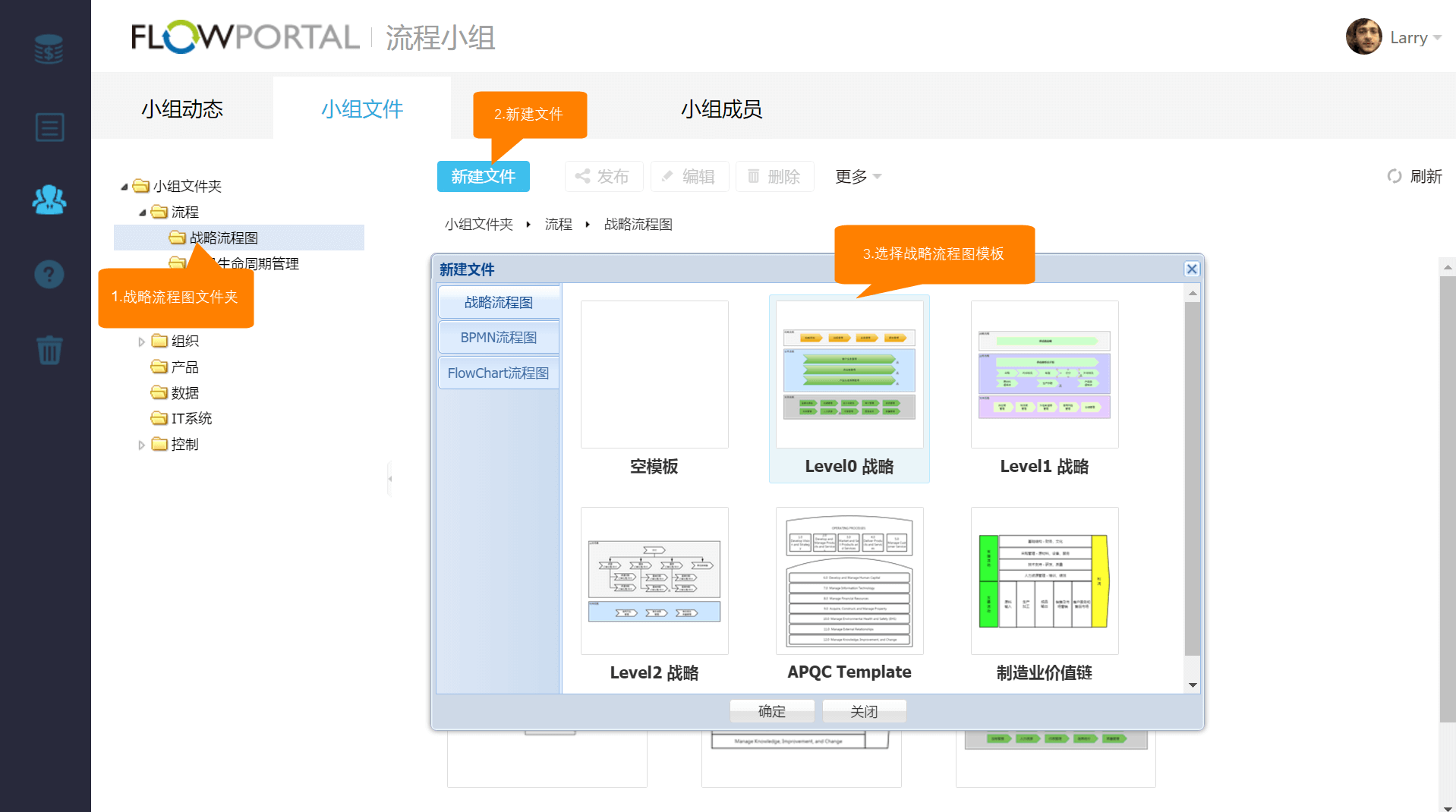
Task: Click the database coin icon in sidebar
Action: 49,49
